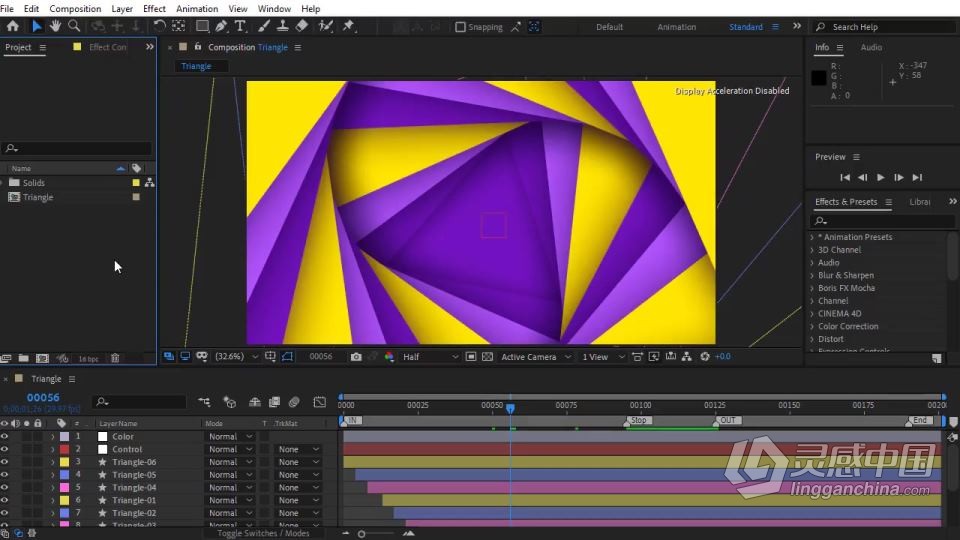Hide the Triangle-04 layer
960x540 pixels.
[x=4, y=487]
